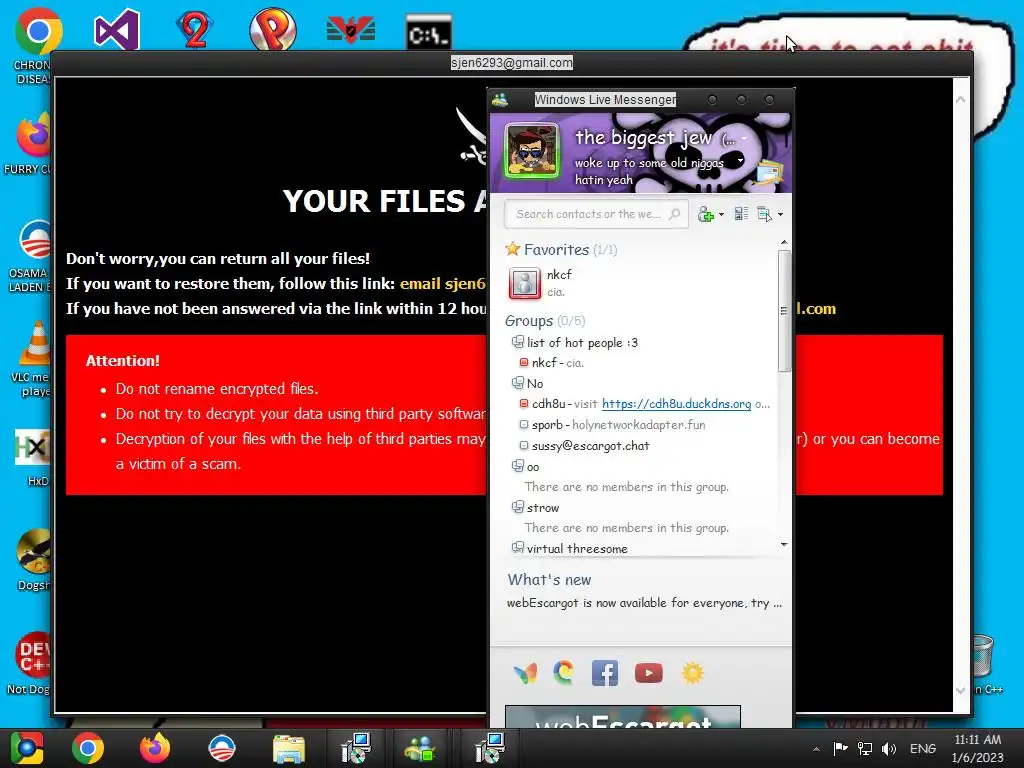Click the ransom window scrollbar down arrow
The image size is (1024, 768).
(x=961, y=690)
